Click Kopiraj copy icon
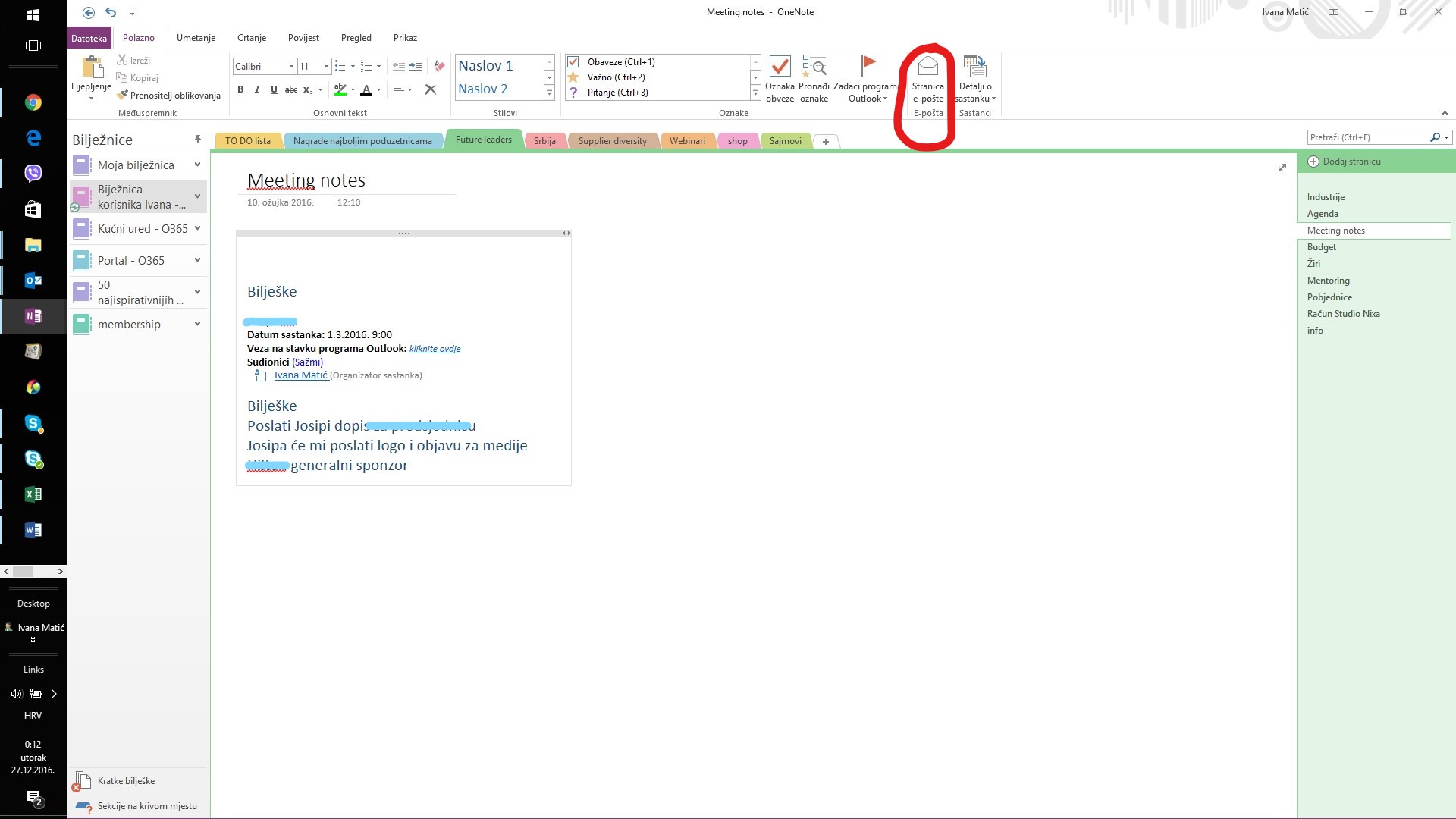The height and width of the screenshot is (819, 1456). (x=122, y=77)
